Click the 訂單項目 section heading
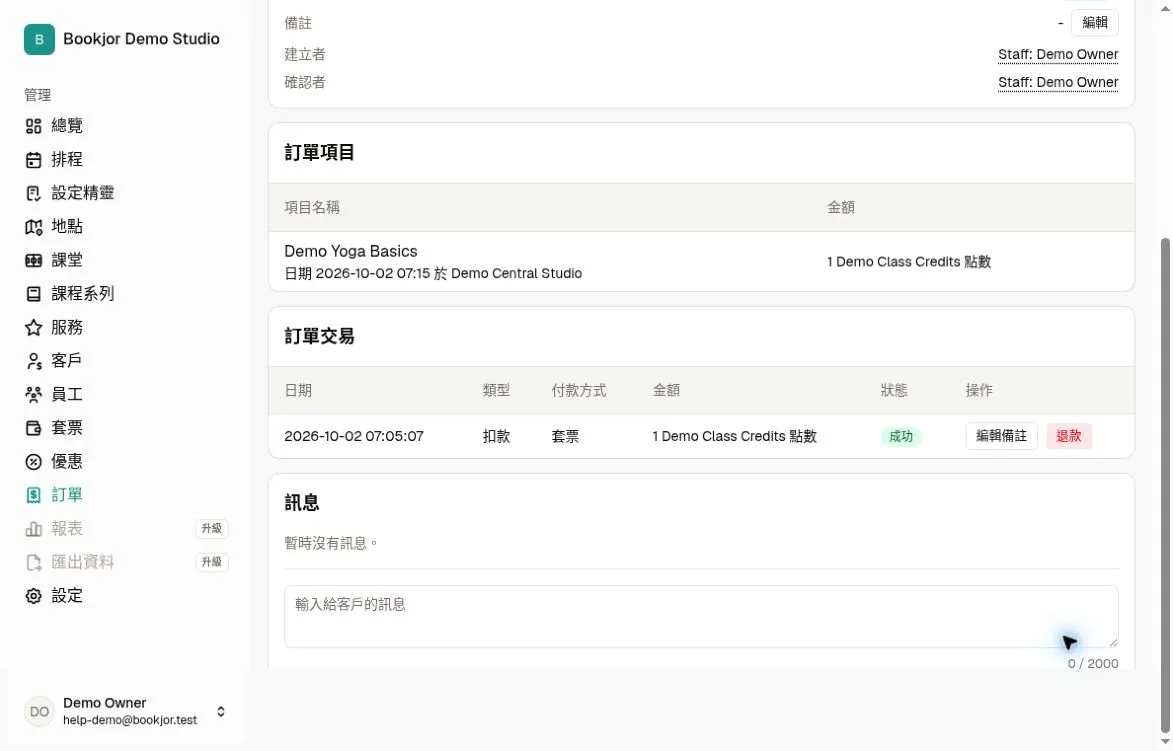Image resolution: width=1173 pixels, height=751 pixels. 319,153
